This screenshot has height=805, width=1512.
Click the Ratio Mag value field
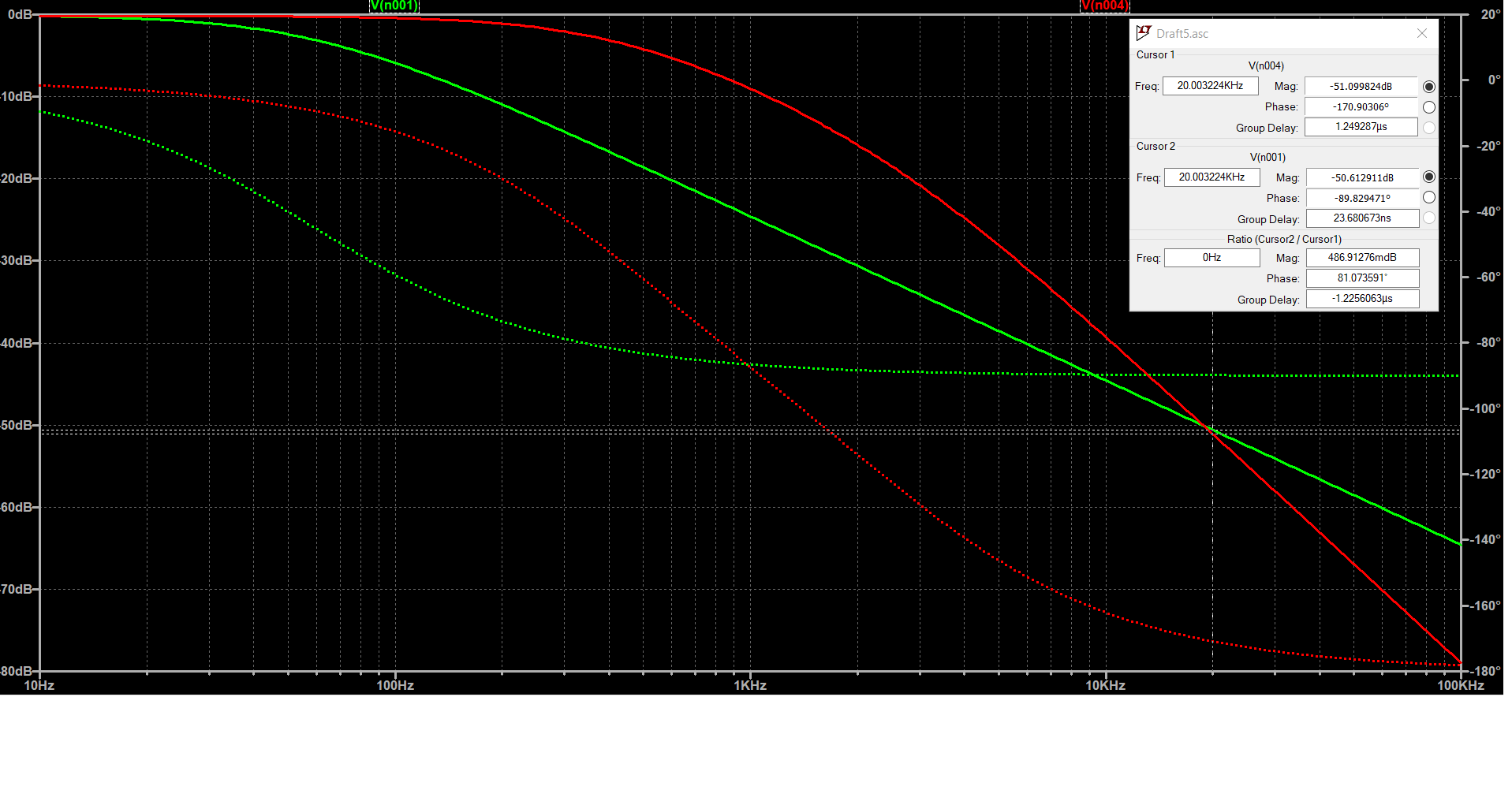pos(1362,258)
